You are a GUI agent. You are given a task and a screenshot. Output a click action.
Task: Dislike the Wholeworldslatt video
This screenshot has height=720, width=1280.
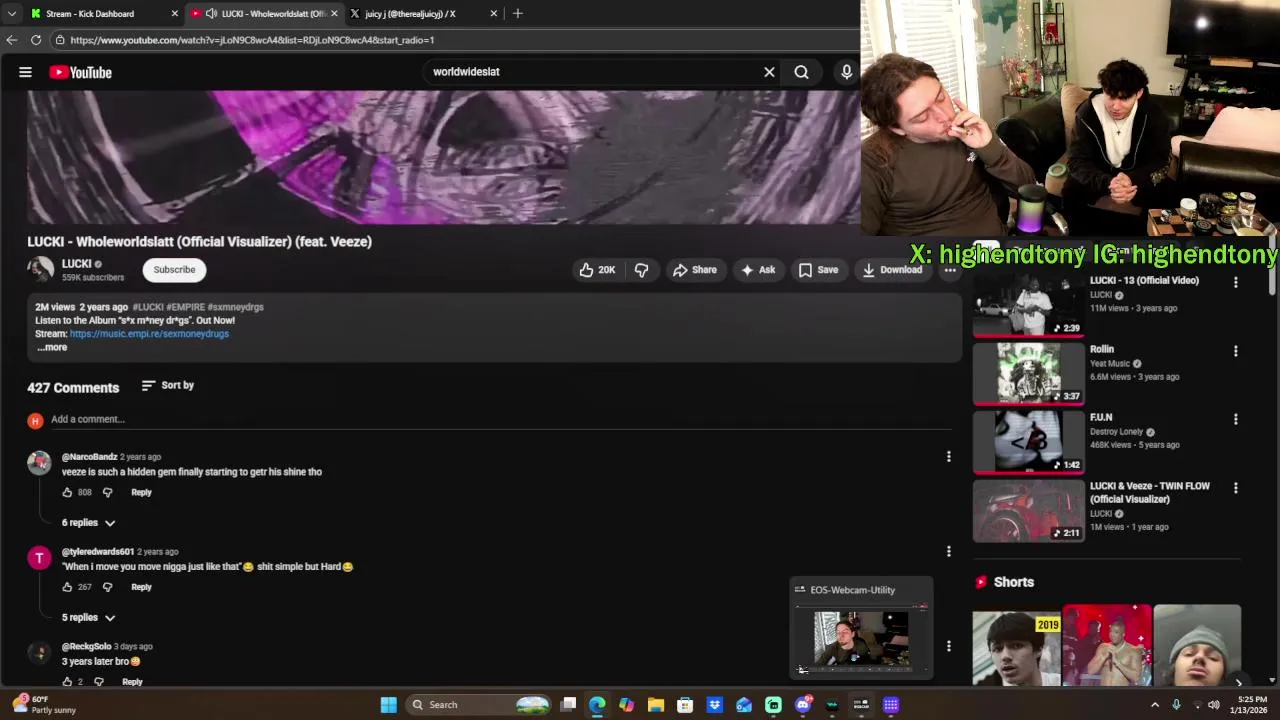641,270
